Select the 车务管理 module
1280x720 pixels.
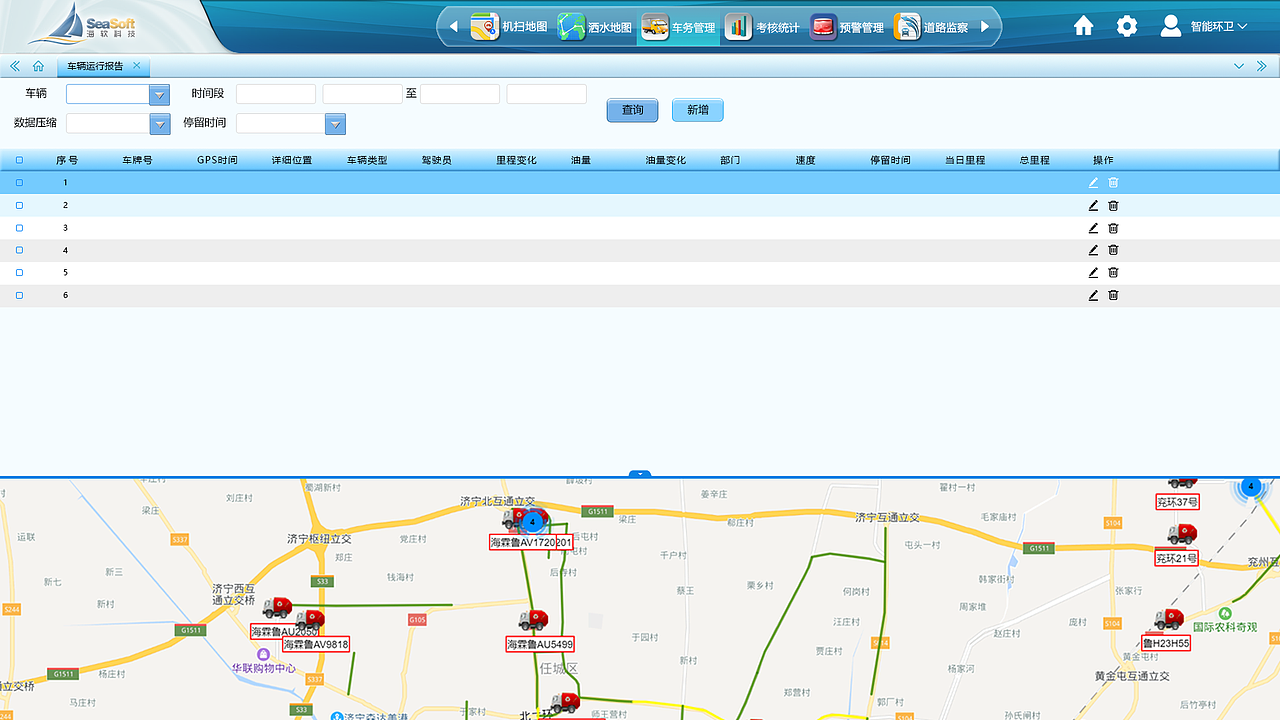pyautogui.click(x=679, y=27)
